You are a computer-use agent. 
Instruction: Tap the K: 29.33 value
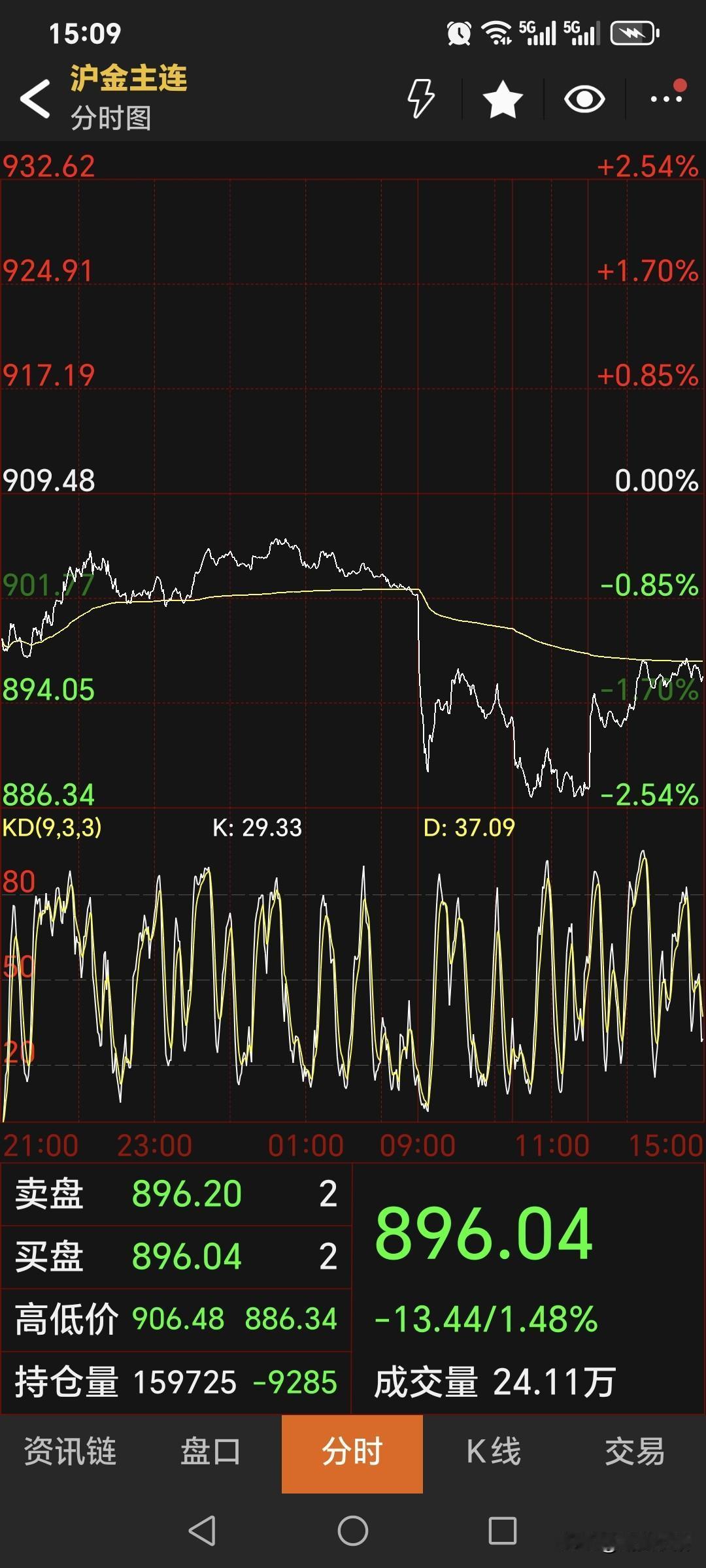[x=258, y=828]
